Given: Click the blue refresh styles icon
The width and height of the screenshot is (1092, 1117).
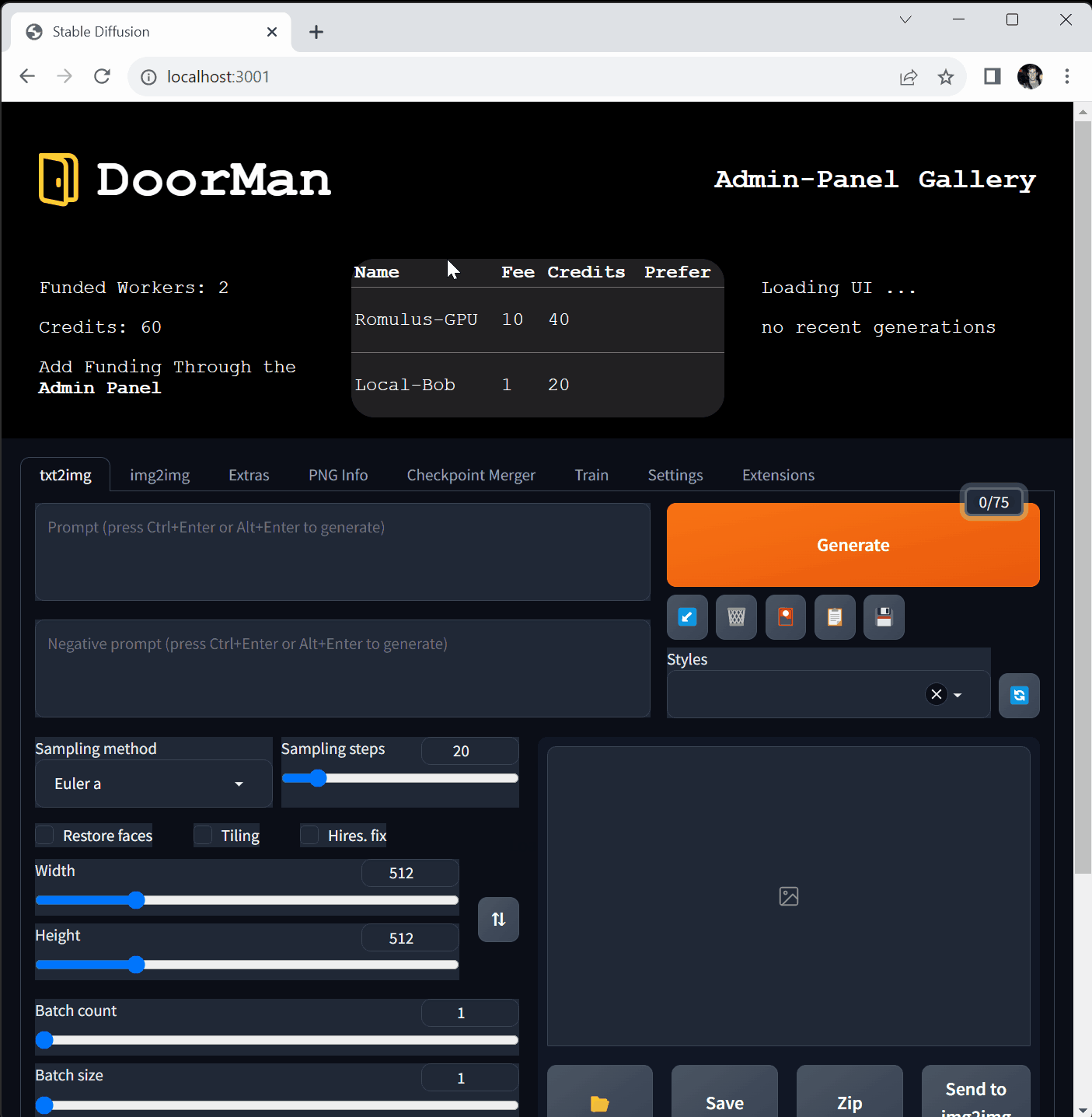Looking at the screenshot, I should pyautogui.click(x=1019, y=695).
